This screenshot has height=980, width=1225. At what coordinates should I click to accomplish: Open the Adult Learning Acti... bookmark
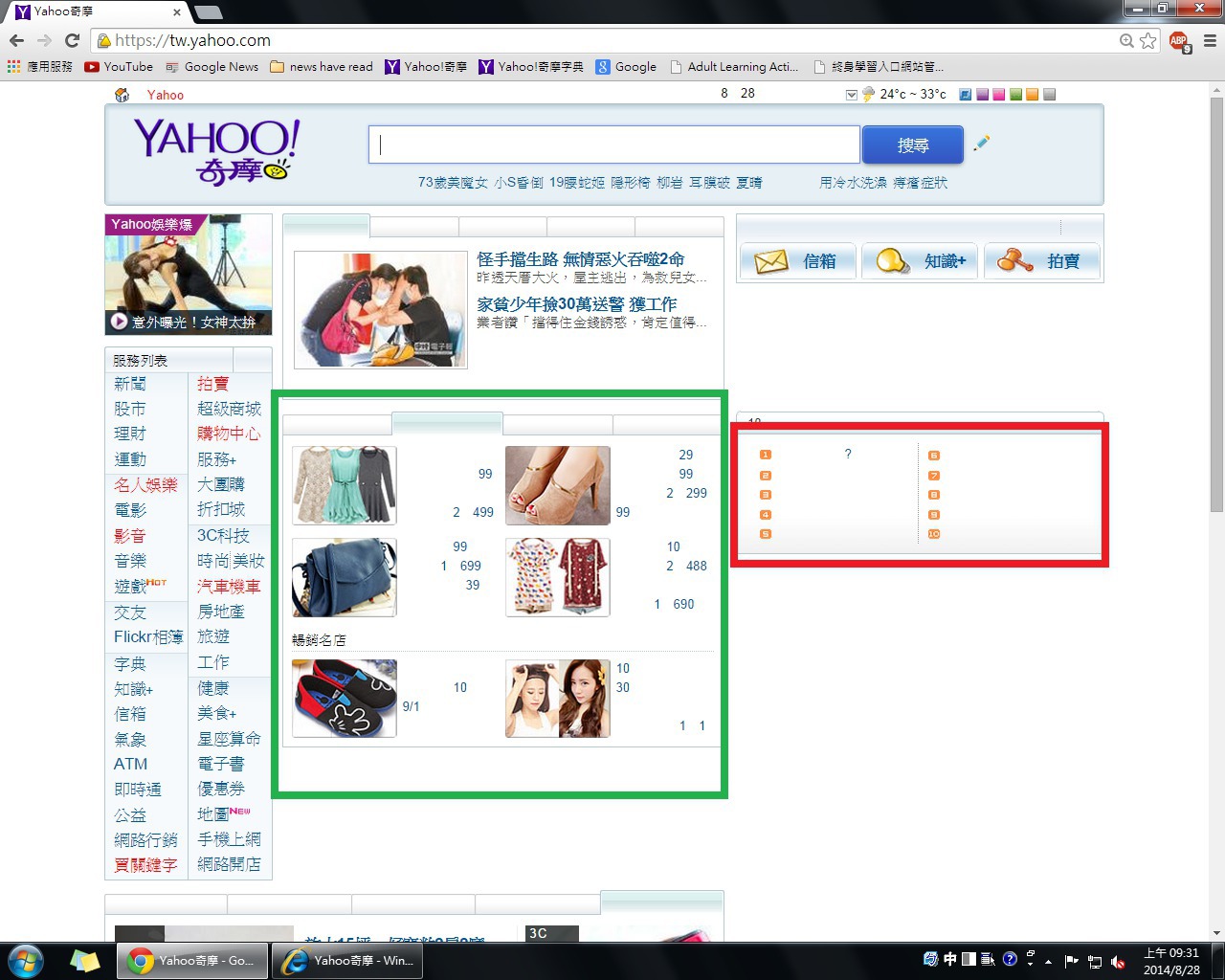[734, 66]
